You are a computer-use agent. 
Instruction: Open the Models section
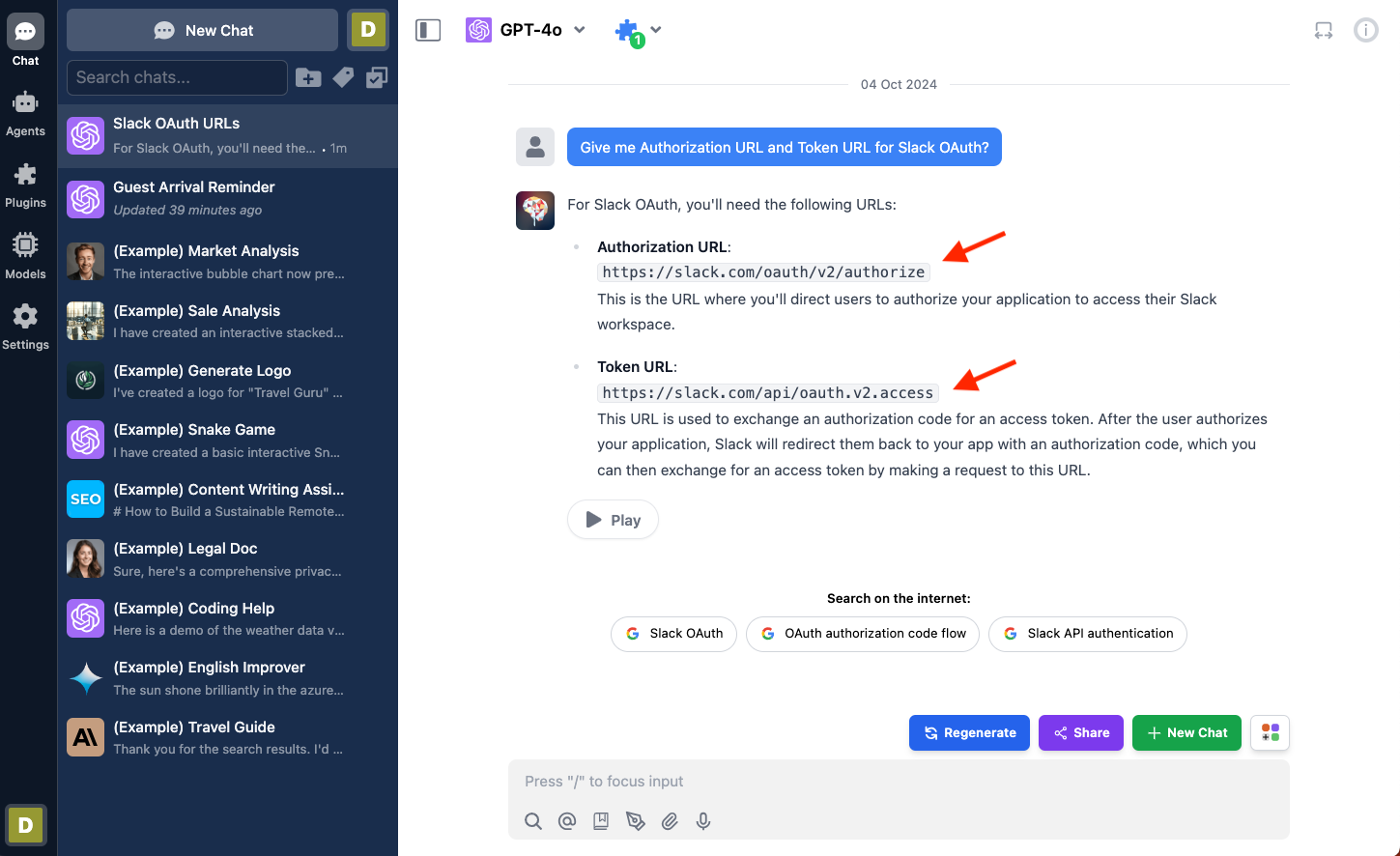[x=26, y=256]
